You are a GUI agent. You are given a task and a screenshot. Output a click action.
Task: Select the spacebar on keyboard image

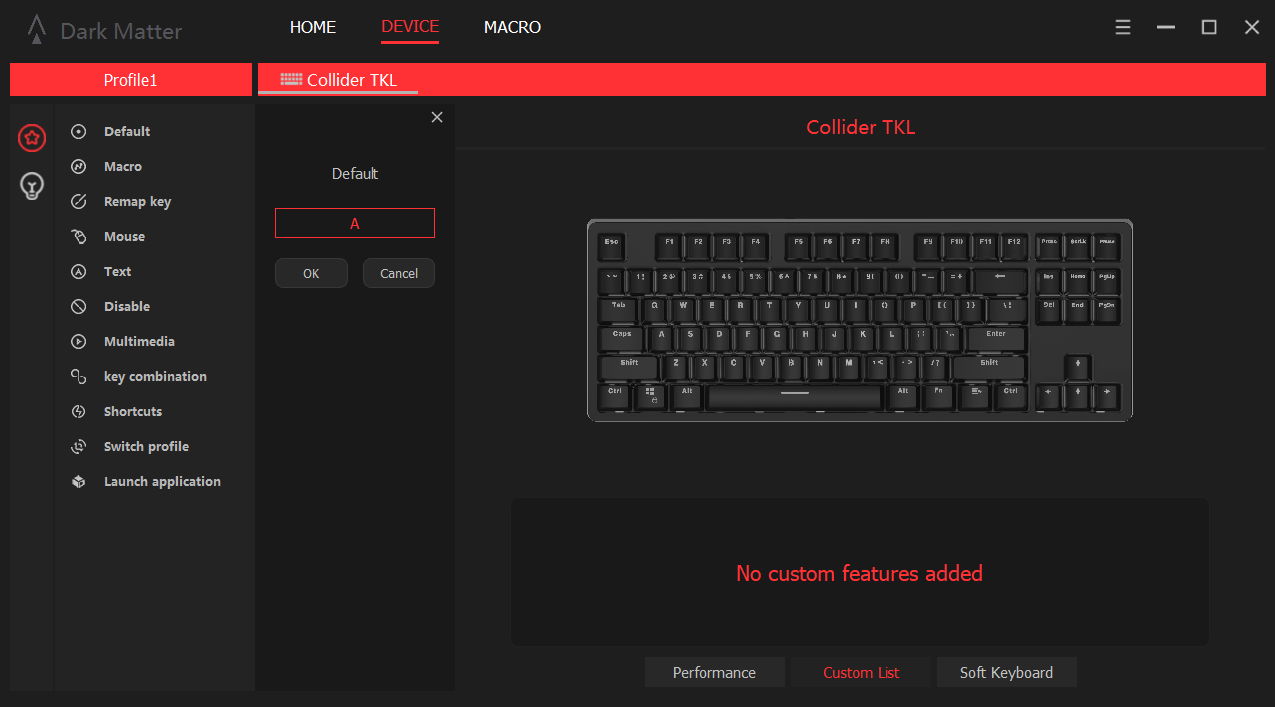point(795,397)
